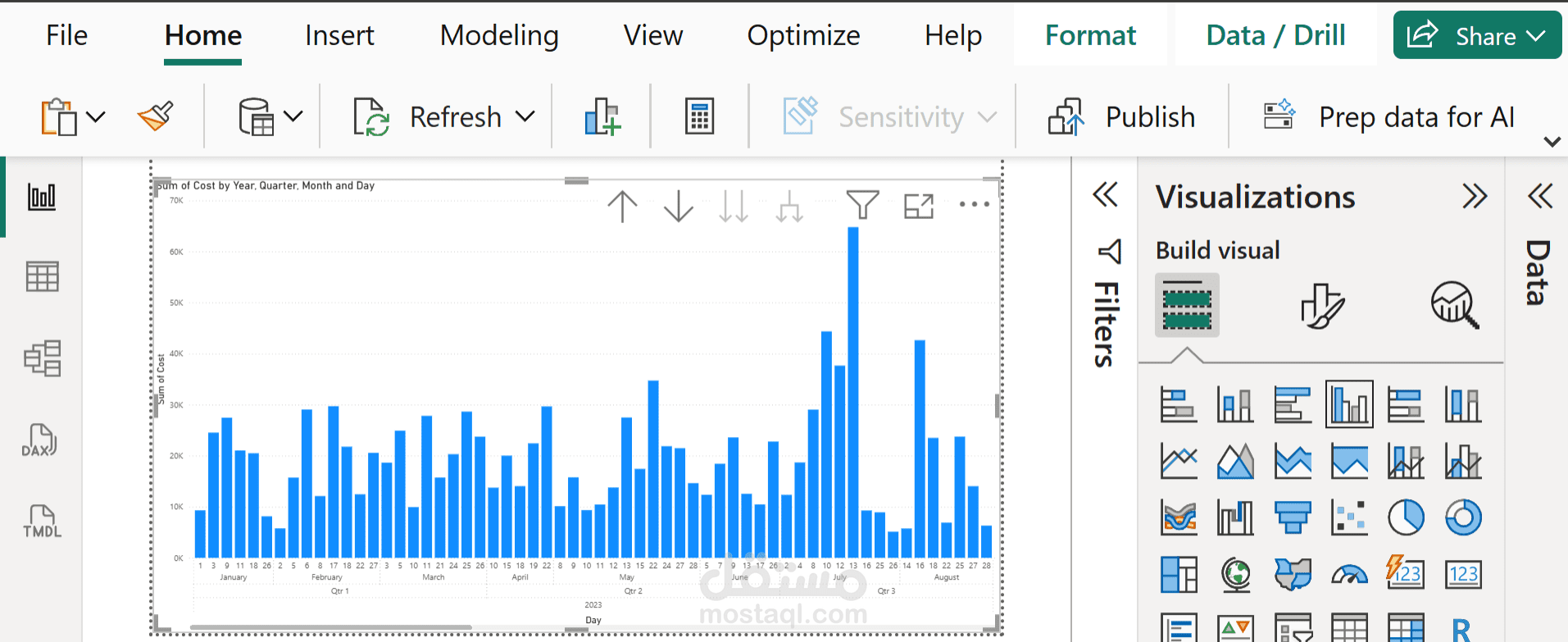Switch to the Home ribbon tab
Screen dimensions: 1568x642
(x=202, y=35)
